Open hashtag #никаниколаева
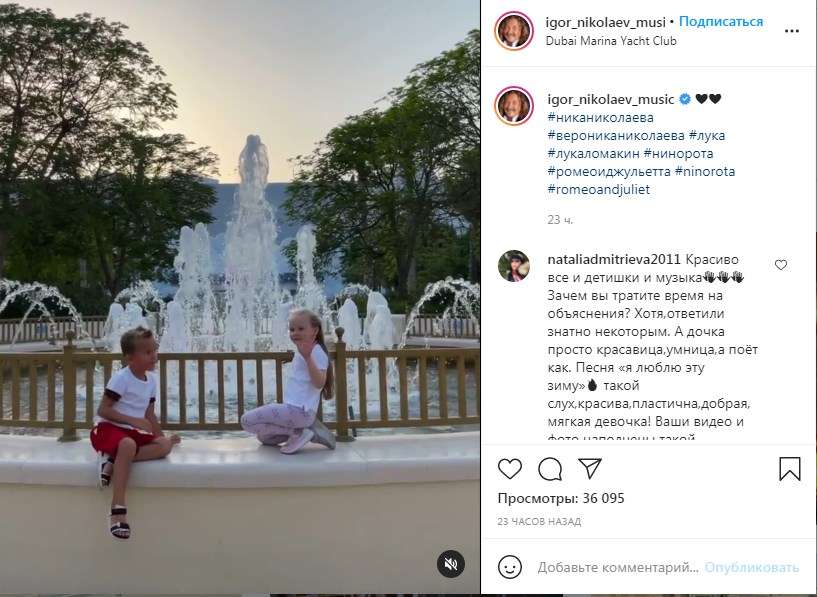The height and width of the screenshot is (597, 817). point(600,117)
